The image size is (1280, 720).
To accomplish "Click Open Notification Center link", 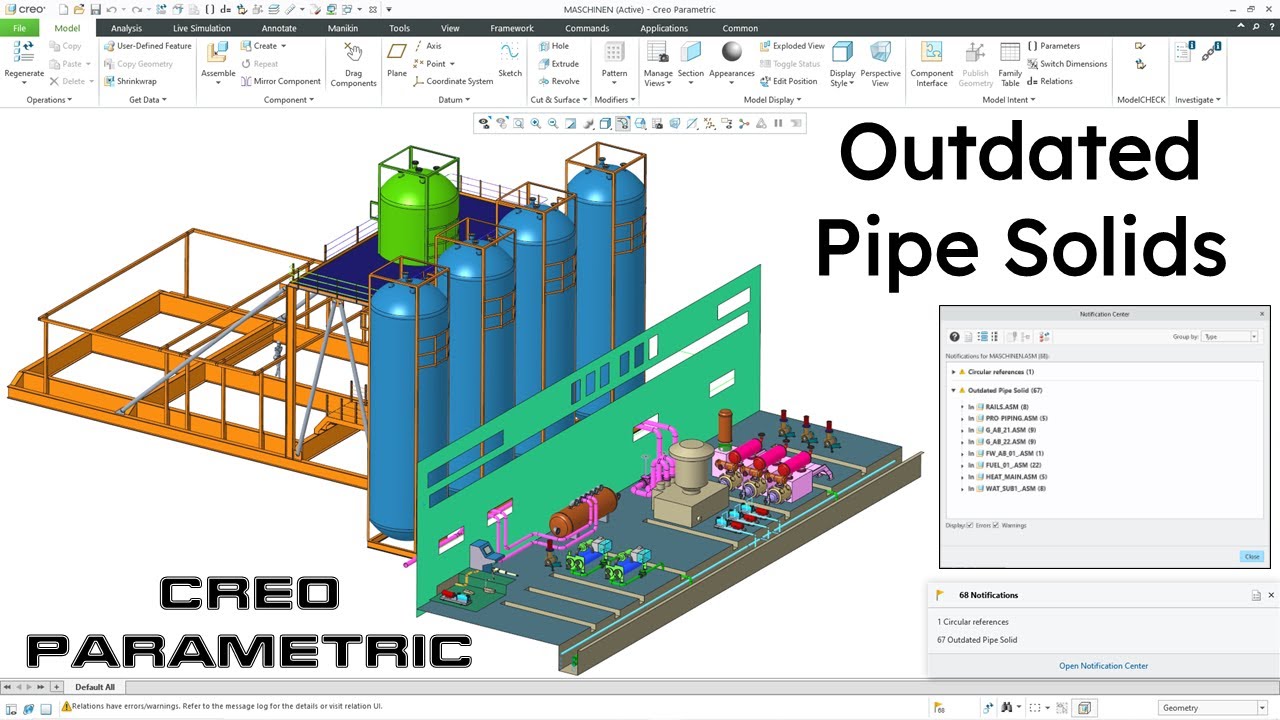I will pos(1104,666).
